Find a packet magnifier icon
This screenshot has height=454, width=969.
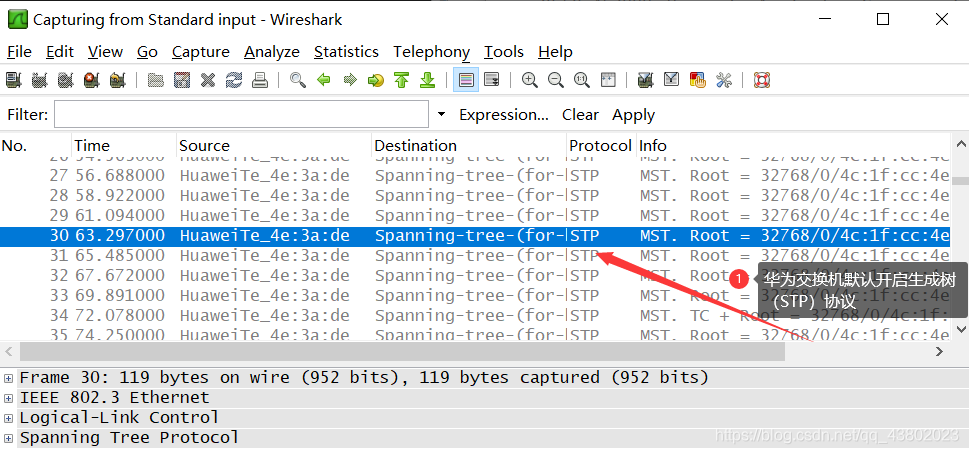298,80
